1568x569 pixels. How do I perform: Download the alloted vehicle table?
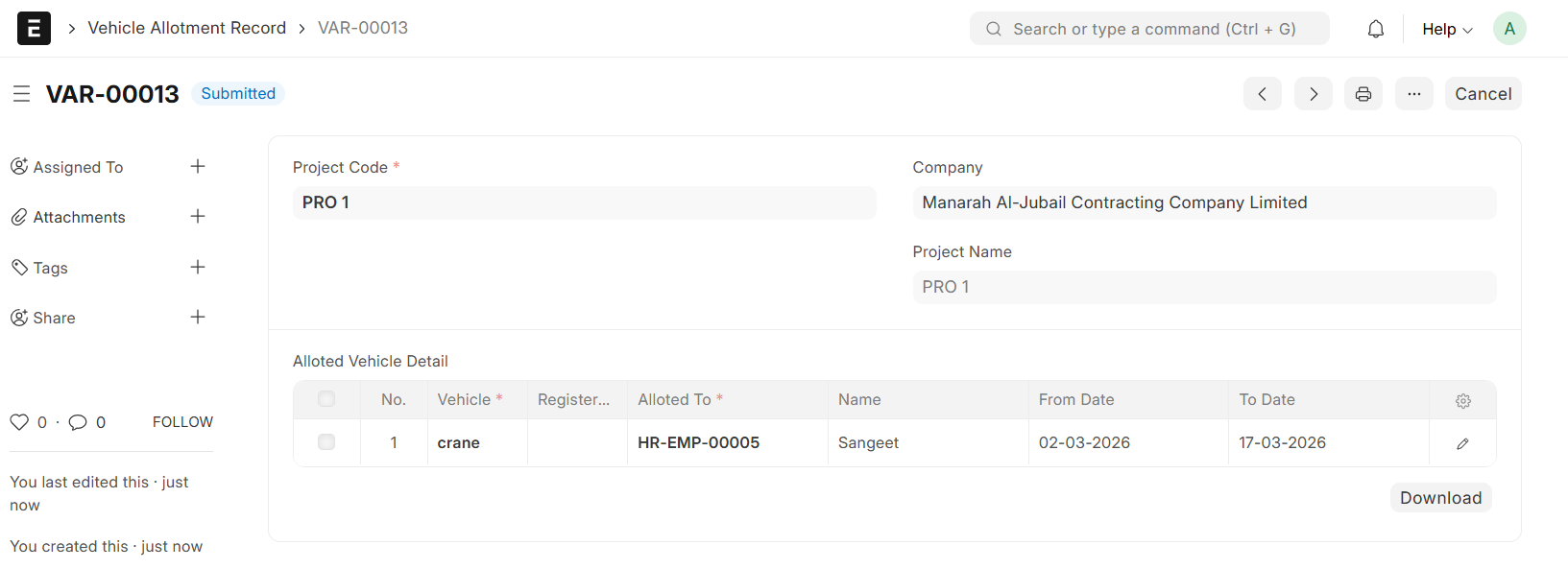click(x=1440, y=498)
